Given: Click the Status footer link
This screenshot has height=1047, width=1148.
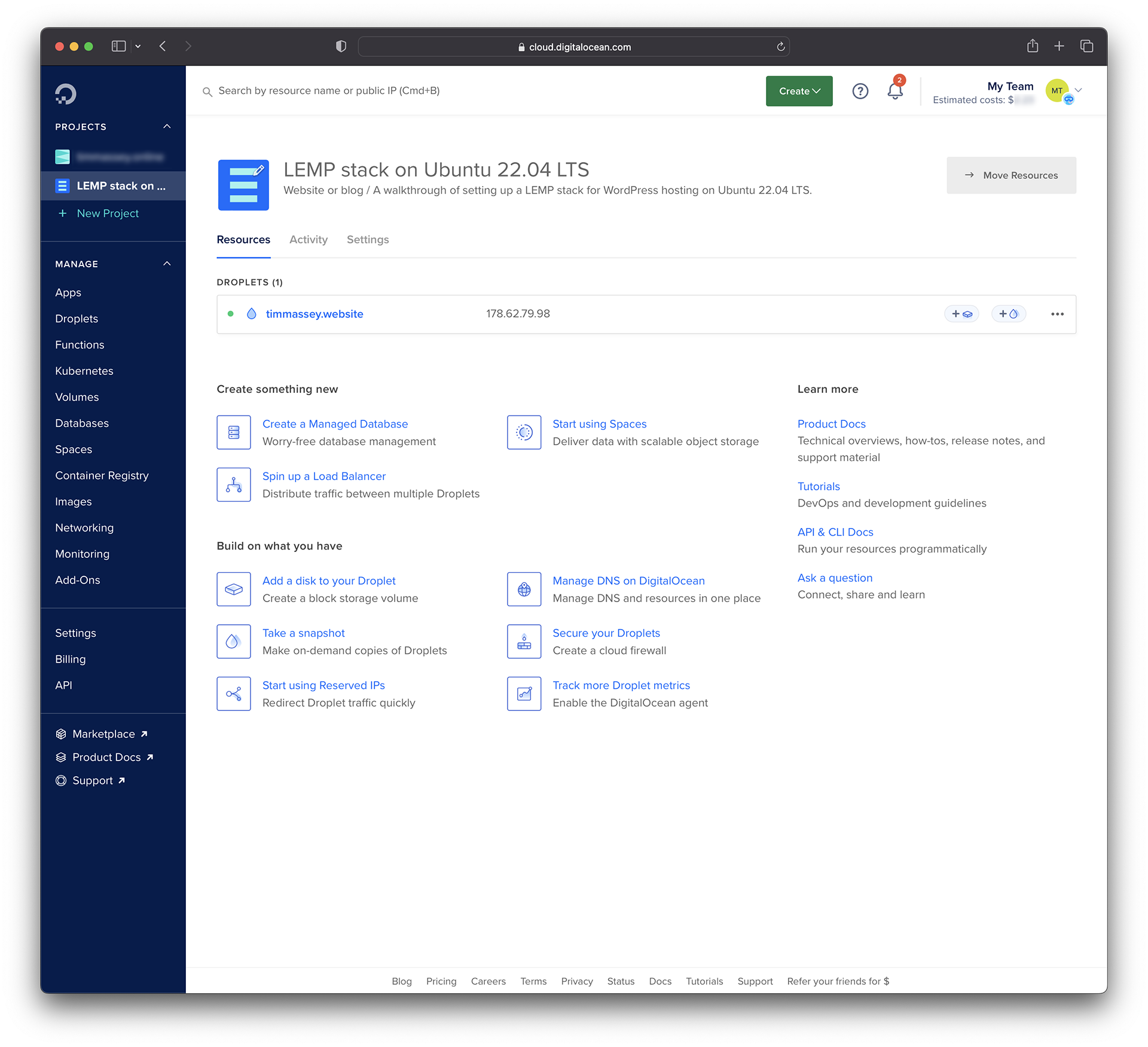Looking at the screenshot, I should [x=621, y=981].
